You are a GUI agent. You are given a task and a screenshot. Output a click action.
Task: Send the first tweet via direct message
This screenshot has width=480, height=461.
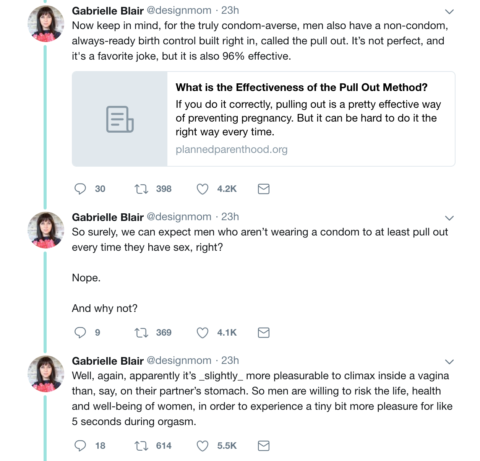click(x=263, y=189)
